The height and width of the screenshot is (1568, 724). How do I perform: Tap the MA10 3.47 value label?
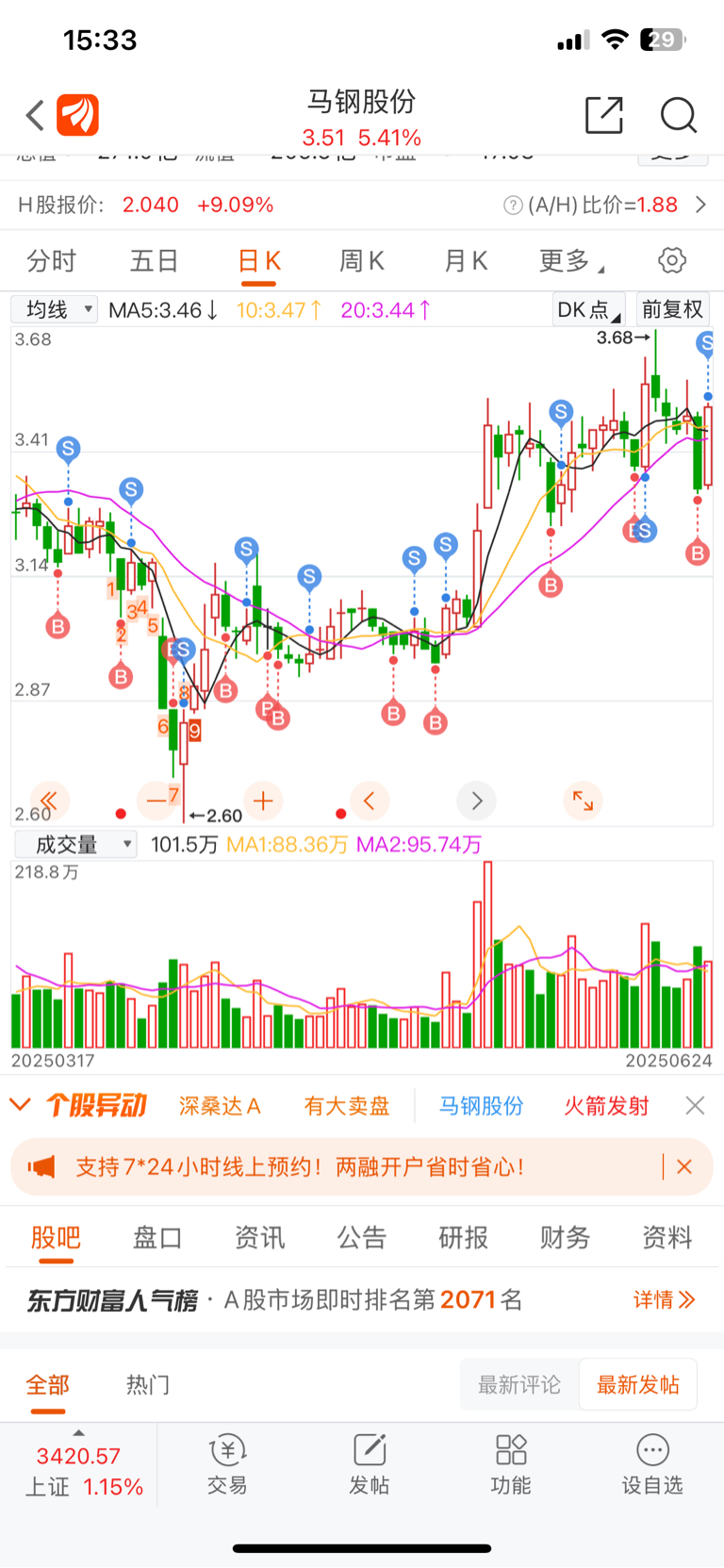(x=279, y=309)
